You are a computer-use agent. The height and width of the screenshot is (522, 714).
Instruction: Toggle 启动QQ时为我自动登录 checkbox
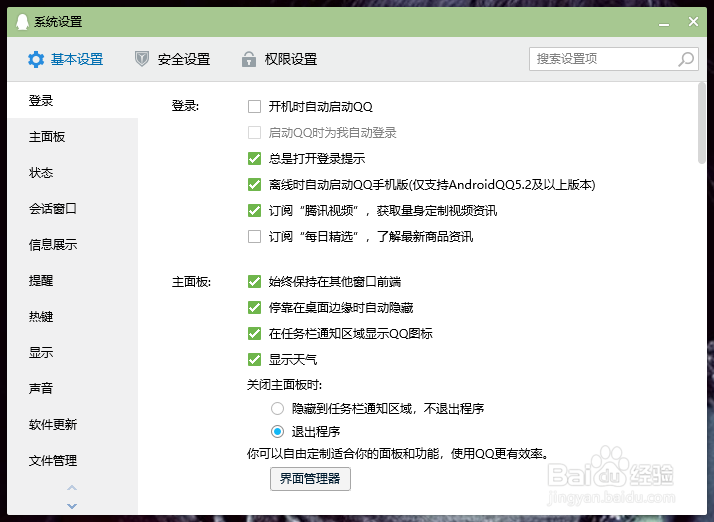(255, 133)
